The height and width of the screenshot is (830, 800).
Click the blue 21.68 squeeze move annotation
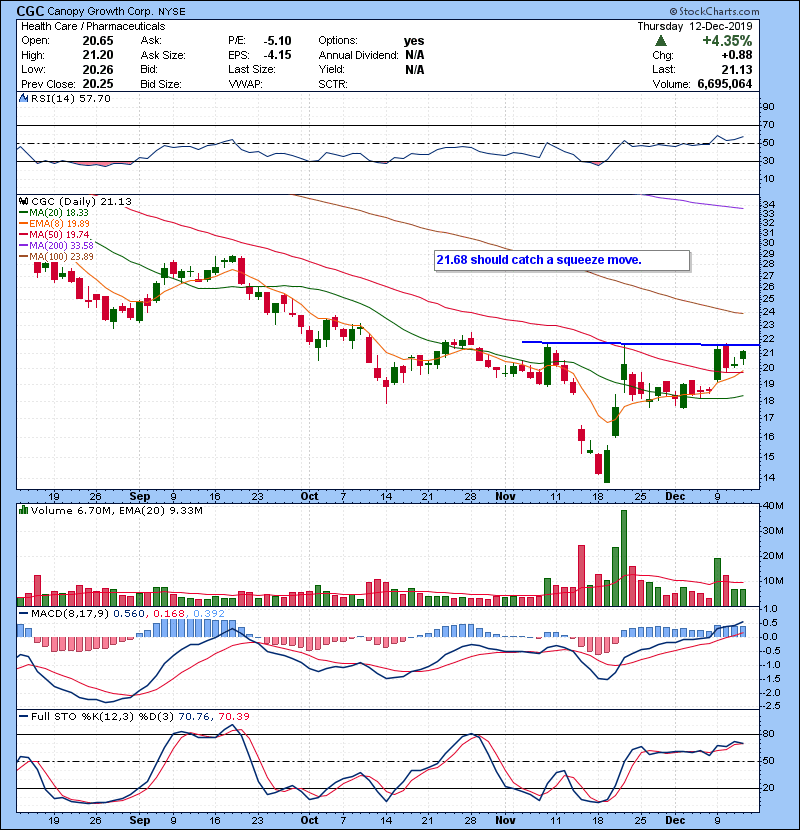[x=562, y=260]
